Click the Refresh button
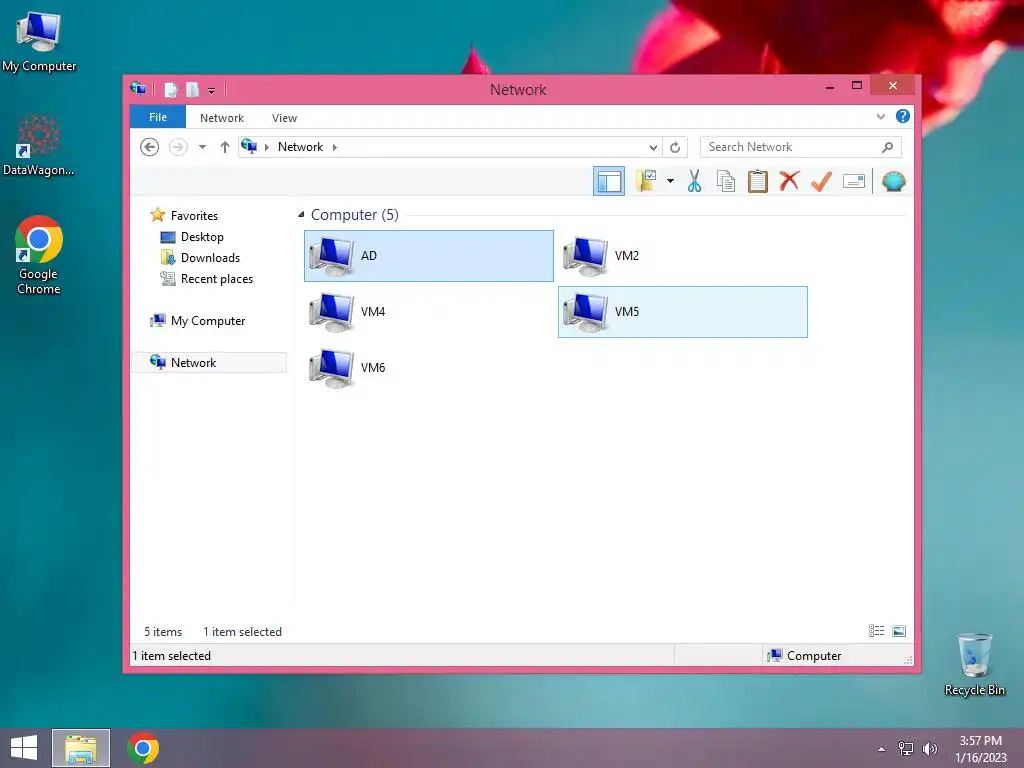Image resolution: width=1024 pixels, height=768 pixels. pos(675,148)
